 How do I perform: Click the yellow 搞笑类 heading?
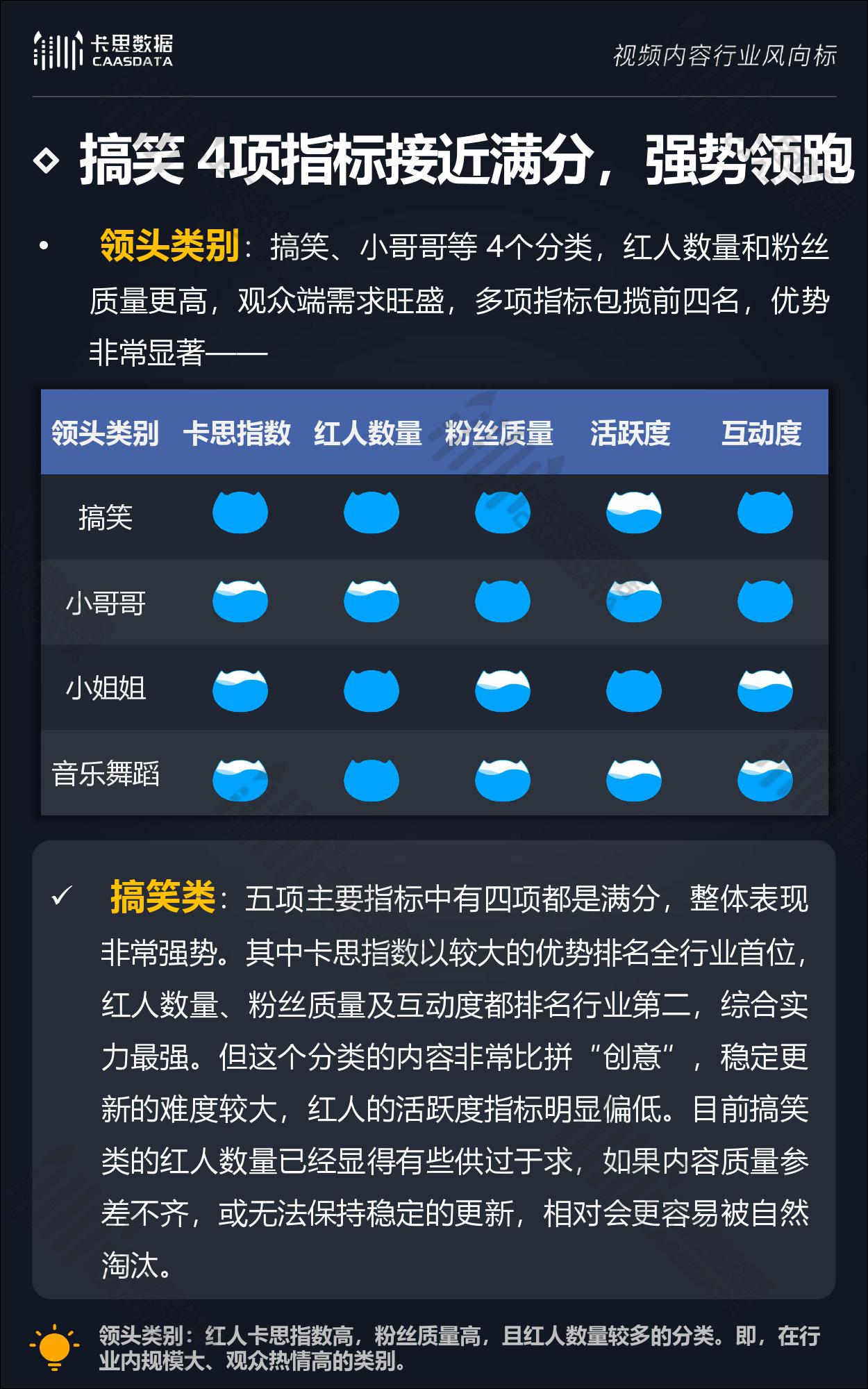click(x=162, y=897)
